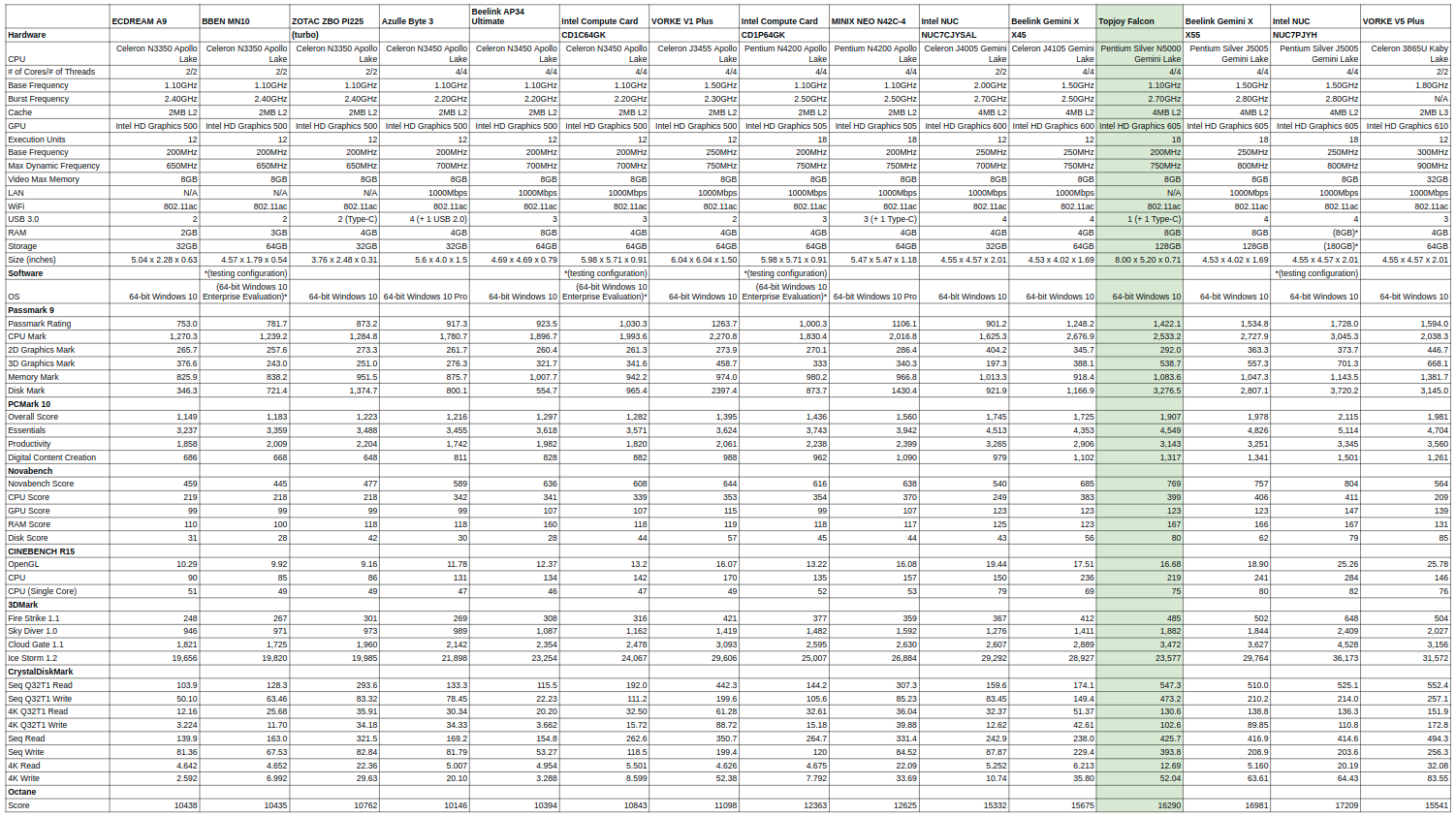Screen dimensions: 1456x817
Task: Select the Passmark Rating row label
Action: (40, 324)
